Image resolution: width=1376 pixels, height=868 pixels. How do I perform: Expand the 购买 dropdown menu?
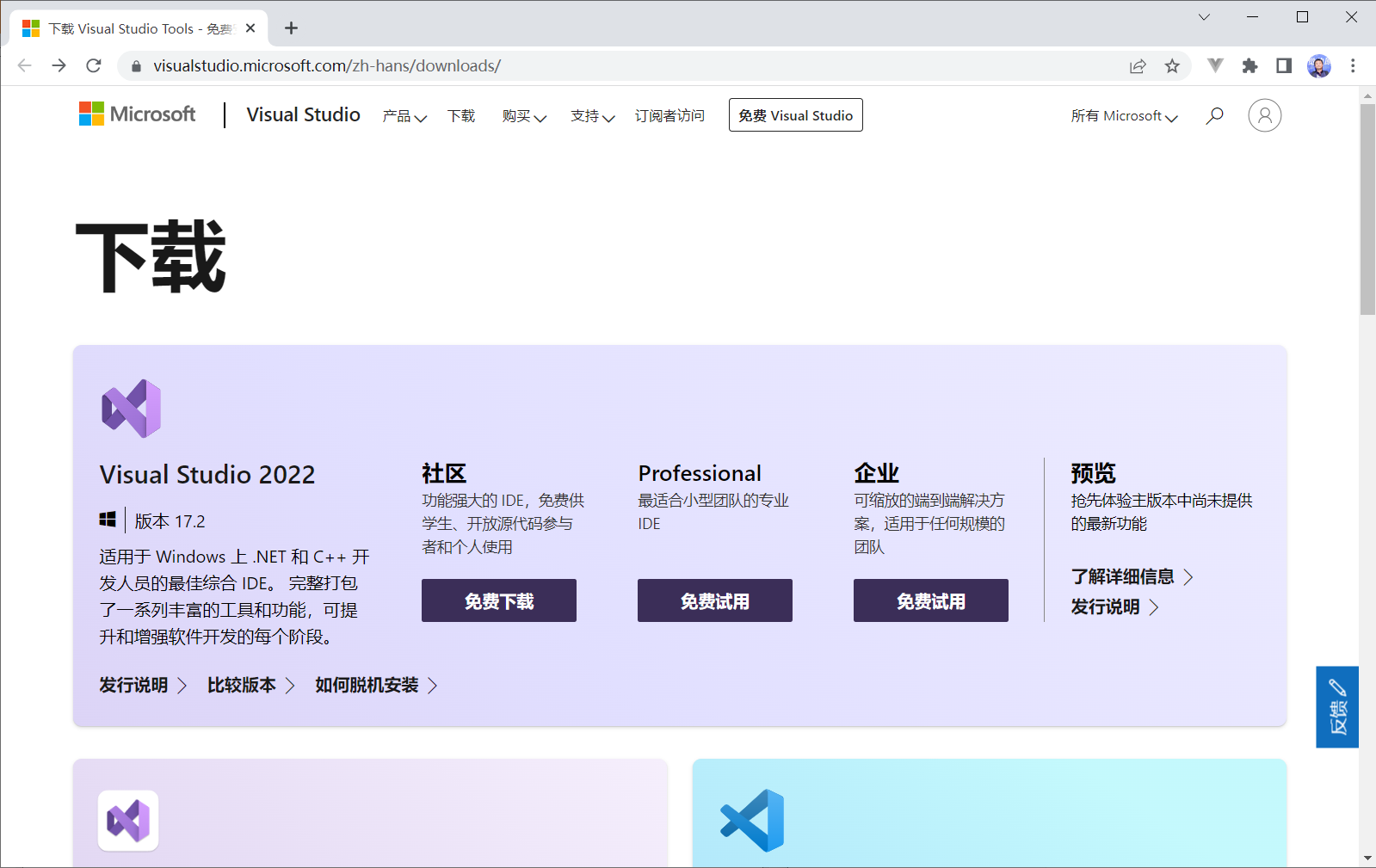(524, 116)
